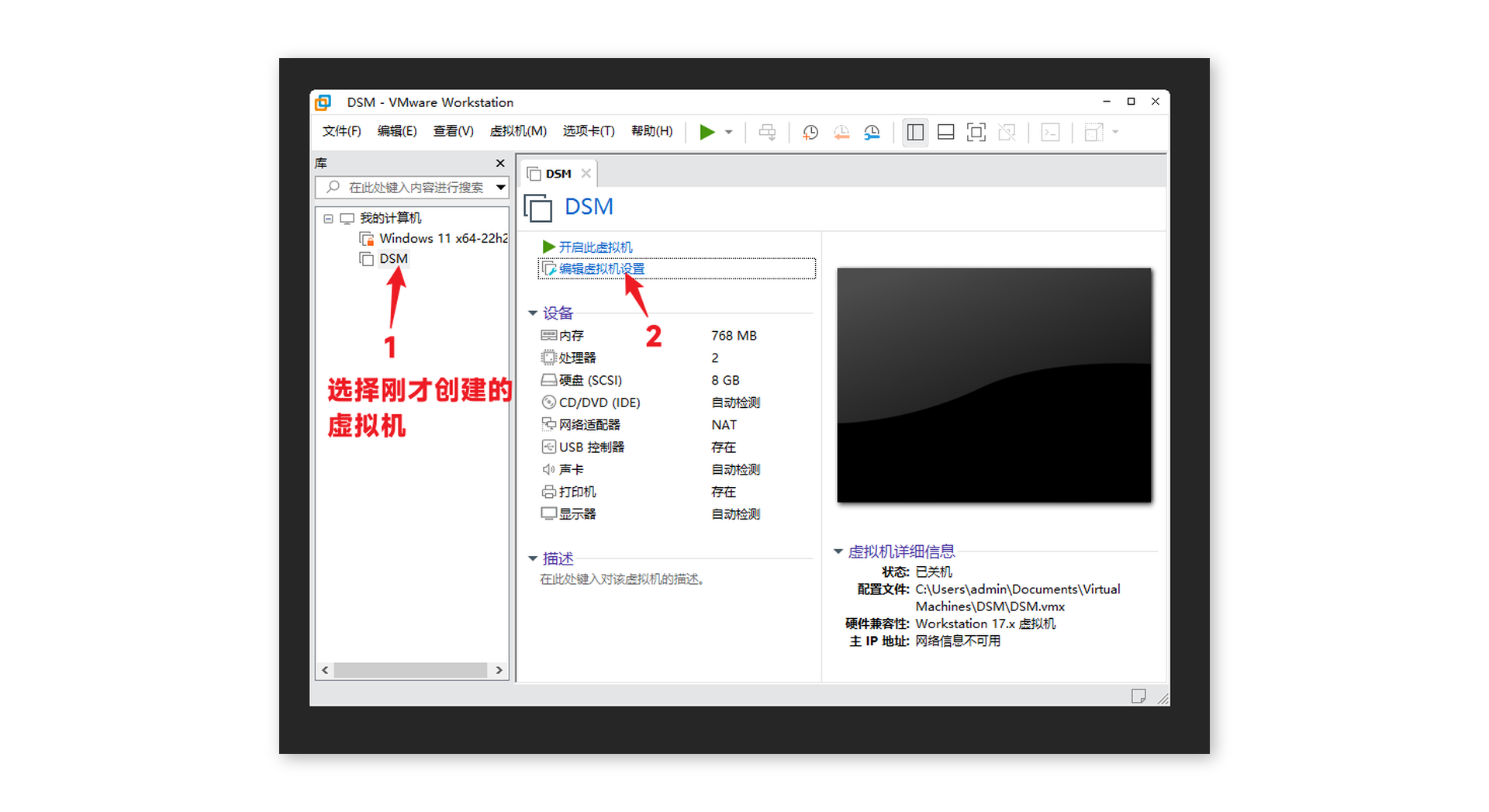Take a snapshot of the virtual machine
Viewport: 1489px width, 812px height.
(x=810, y=132)
